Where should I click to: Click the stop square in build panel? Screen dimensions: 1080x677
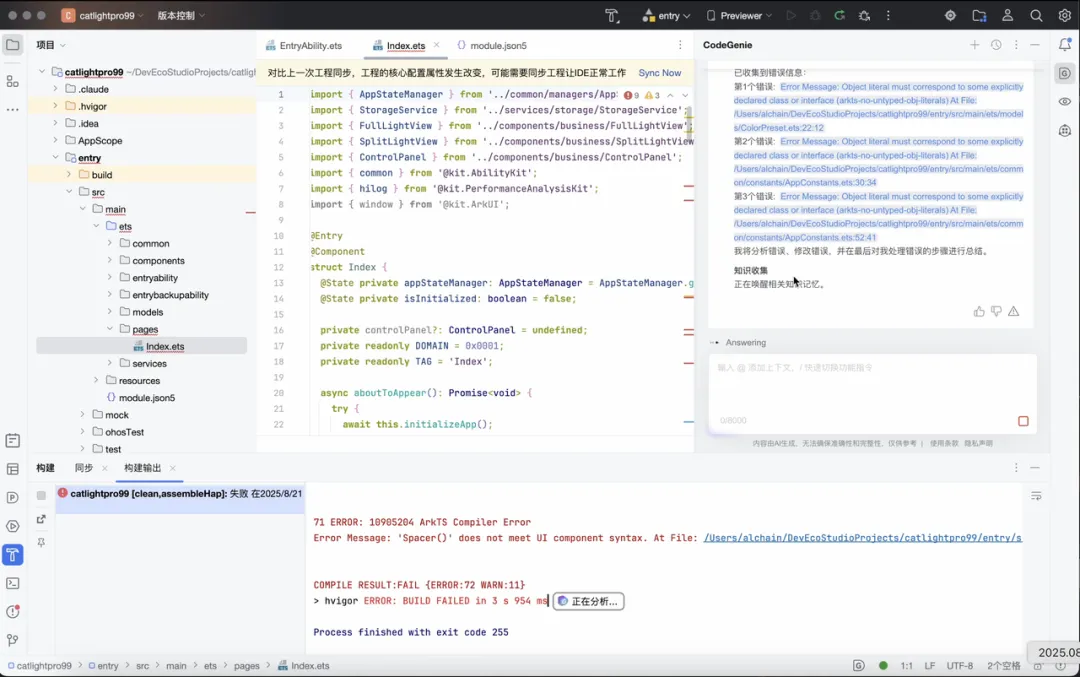coord(41,495)
